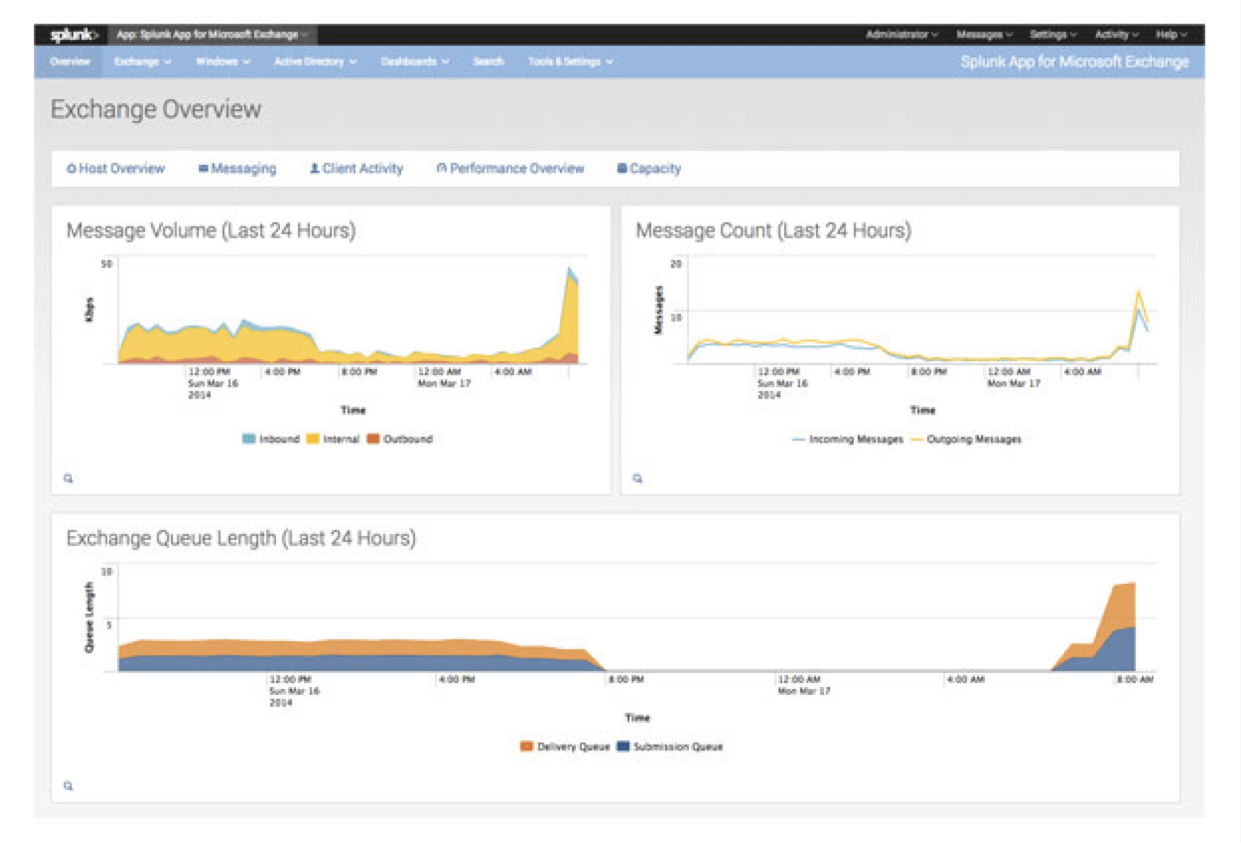Toggle Submission Queue legend entry
This screenshot has width=1241, height=844.
(x=670, y=747)
